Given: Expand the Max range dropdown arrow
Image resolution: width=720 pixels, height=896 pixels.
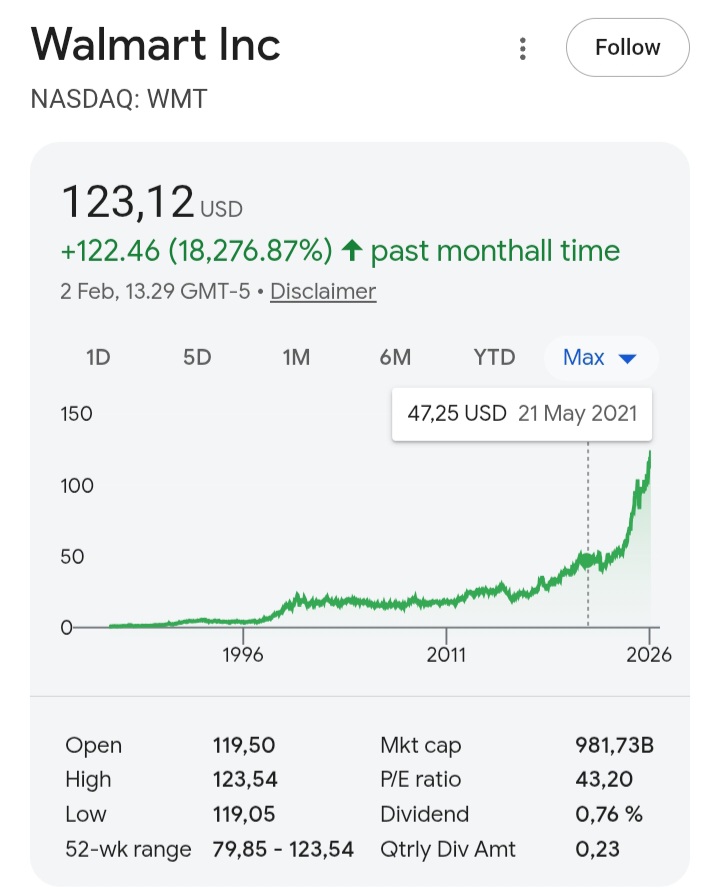Looking at the screenshot, I should point(628,358).
